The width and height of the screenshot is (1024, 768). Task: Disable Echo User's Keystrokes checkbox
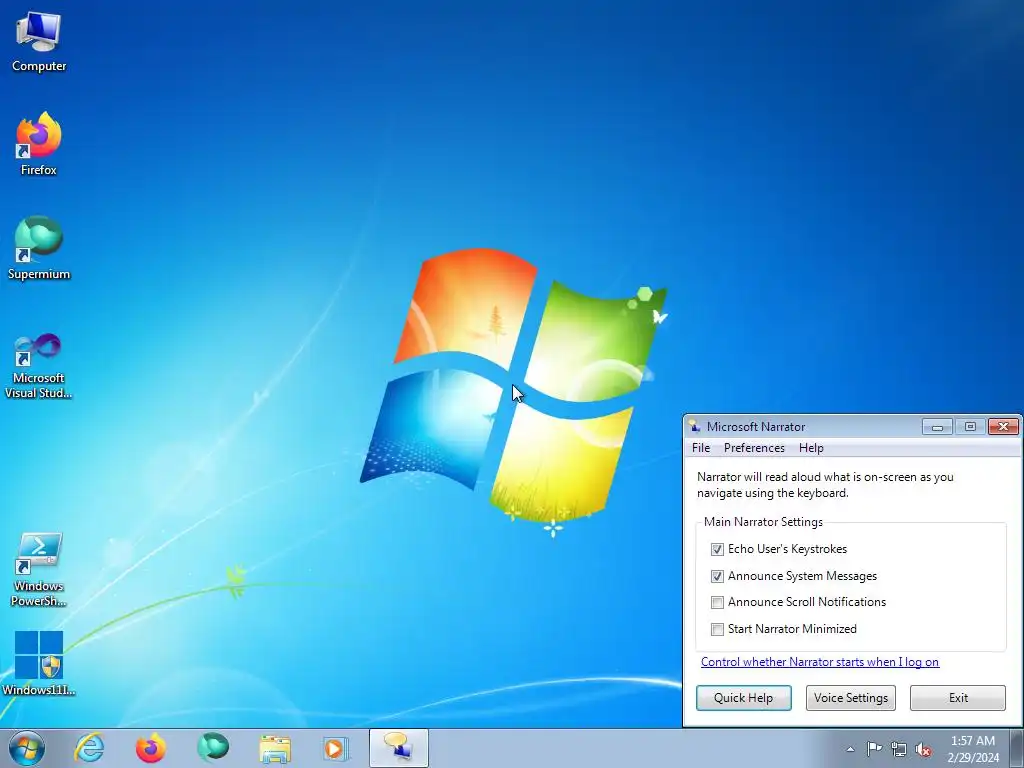[717, 549]
